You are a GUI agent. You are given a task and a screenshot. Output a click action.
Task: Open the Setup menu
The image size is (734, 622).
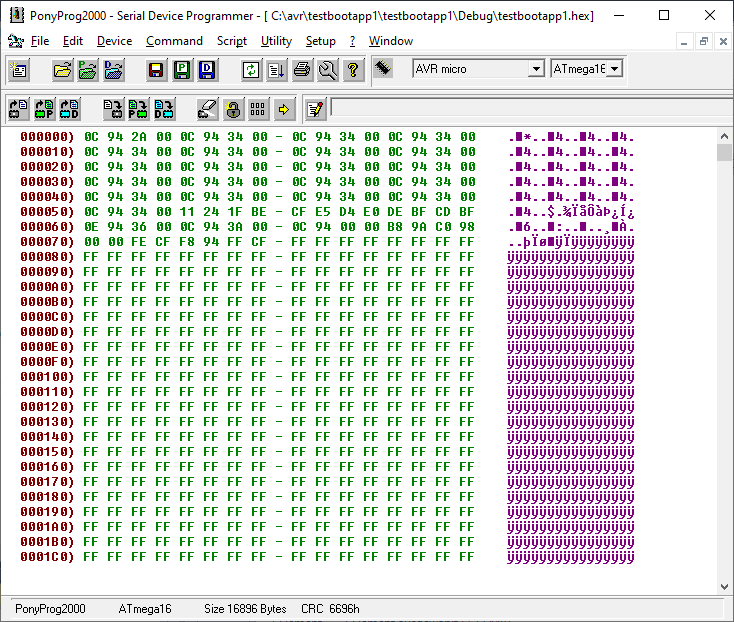point(321,41)
